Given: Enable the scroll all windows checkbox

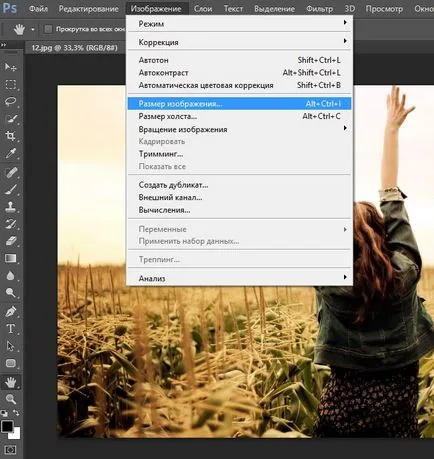Looking at the screenshot, I should [x=48, y=29].
